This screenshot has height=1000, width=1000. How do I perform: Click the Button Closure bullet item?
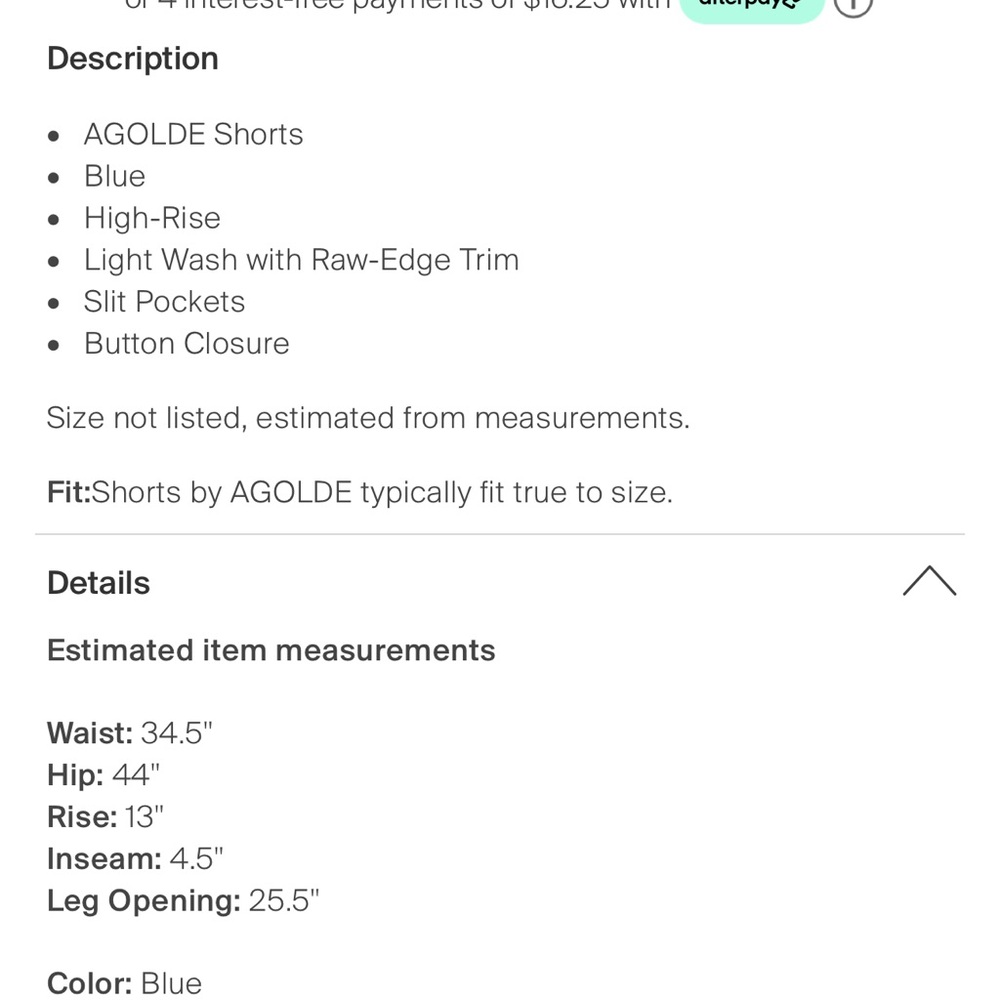tap(186, 344)
